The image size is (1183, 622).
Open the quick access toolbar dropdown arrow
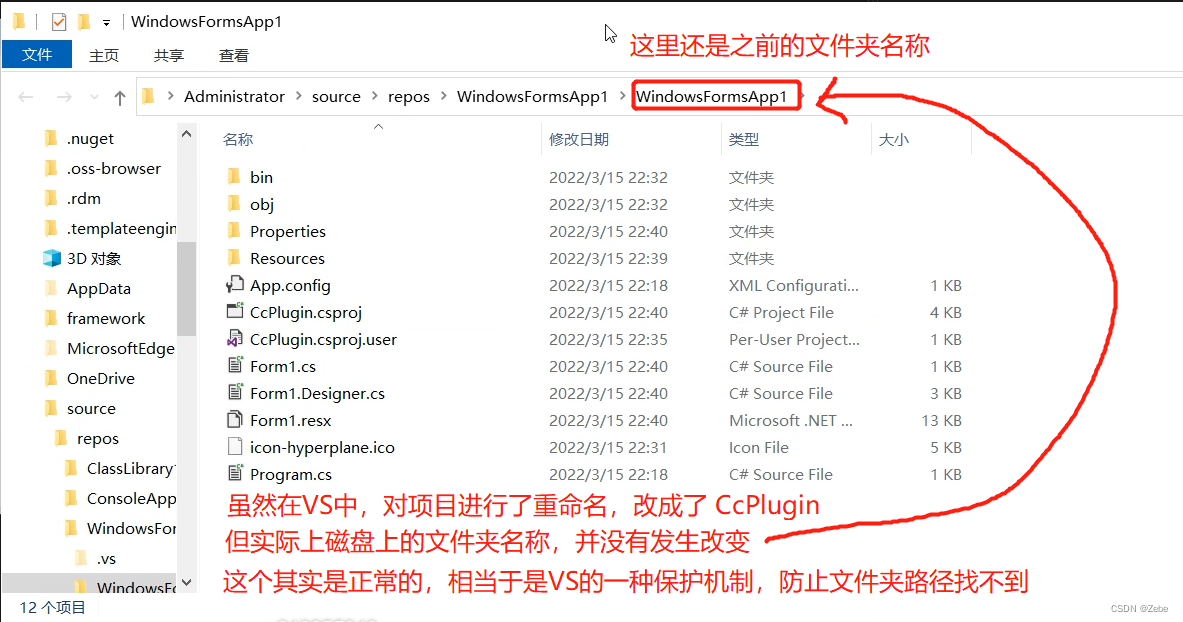click(106, 23)
